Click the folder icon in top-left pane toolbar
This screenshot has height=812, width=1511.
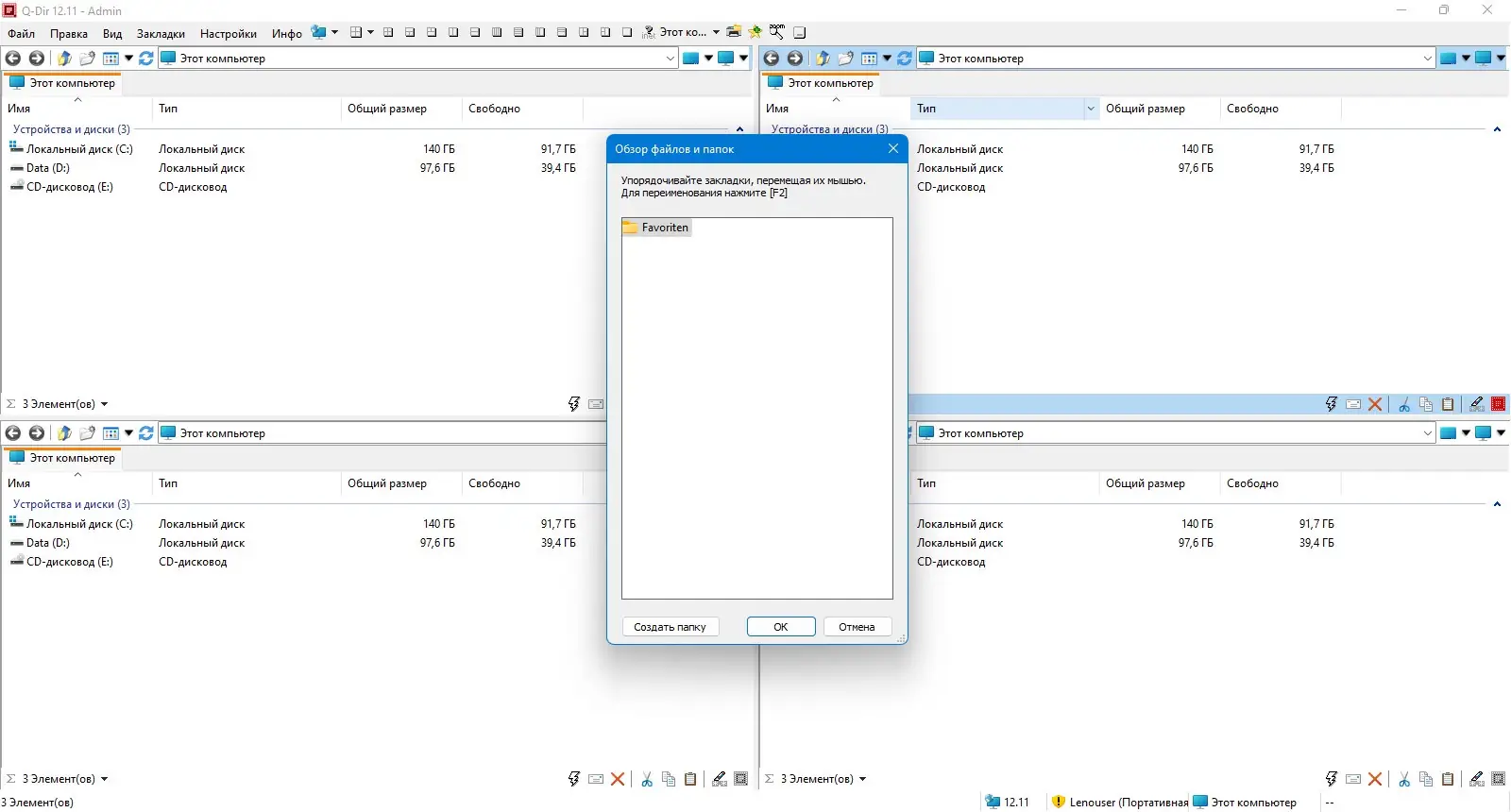tap(88, 59)
